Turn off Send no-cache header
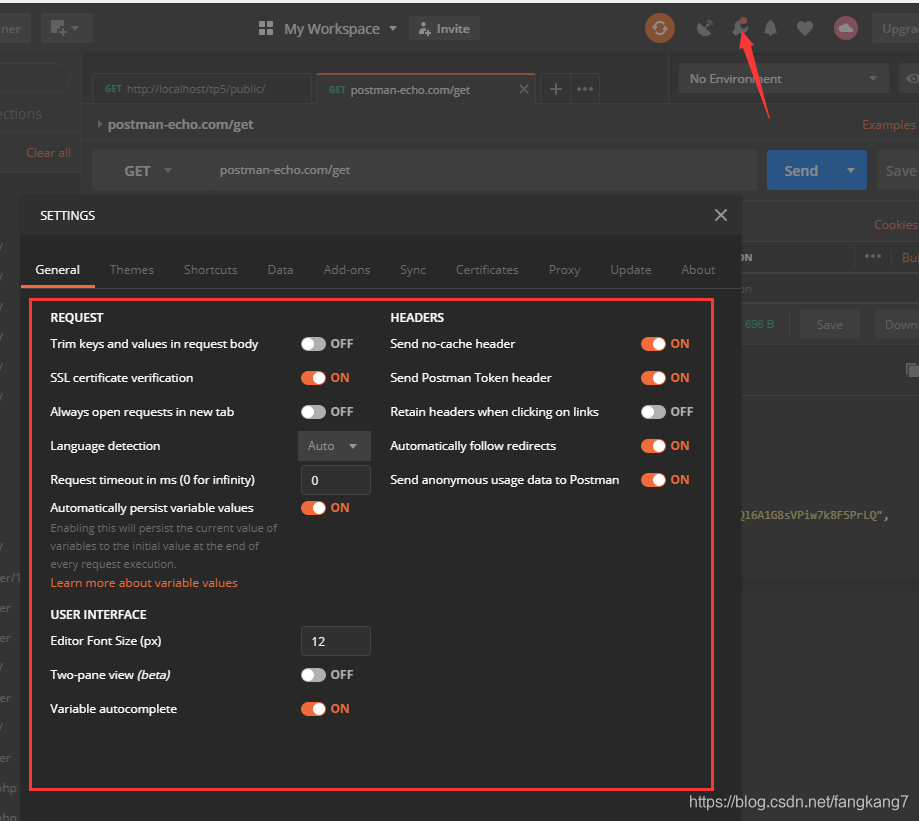 pos(653,344)
